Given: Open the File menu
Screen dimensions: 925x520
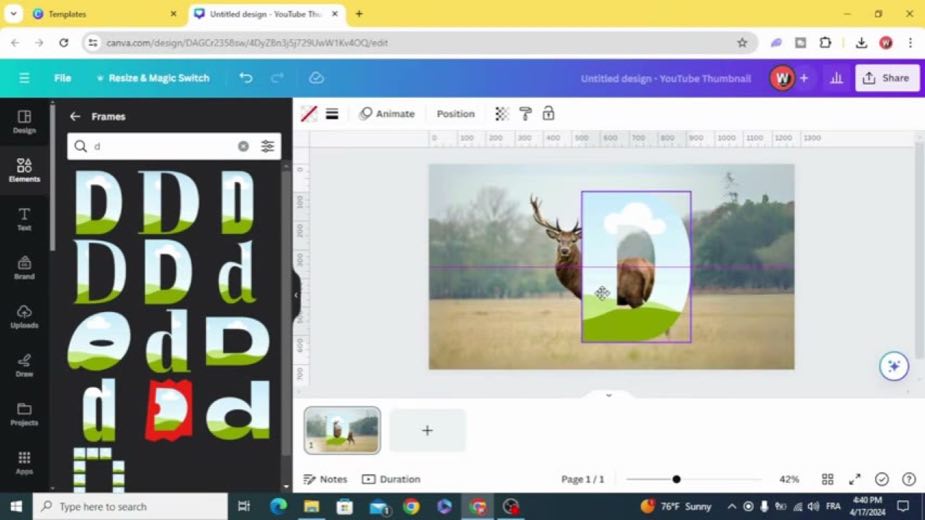Looking at the screenshot, I should (63, 78).
